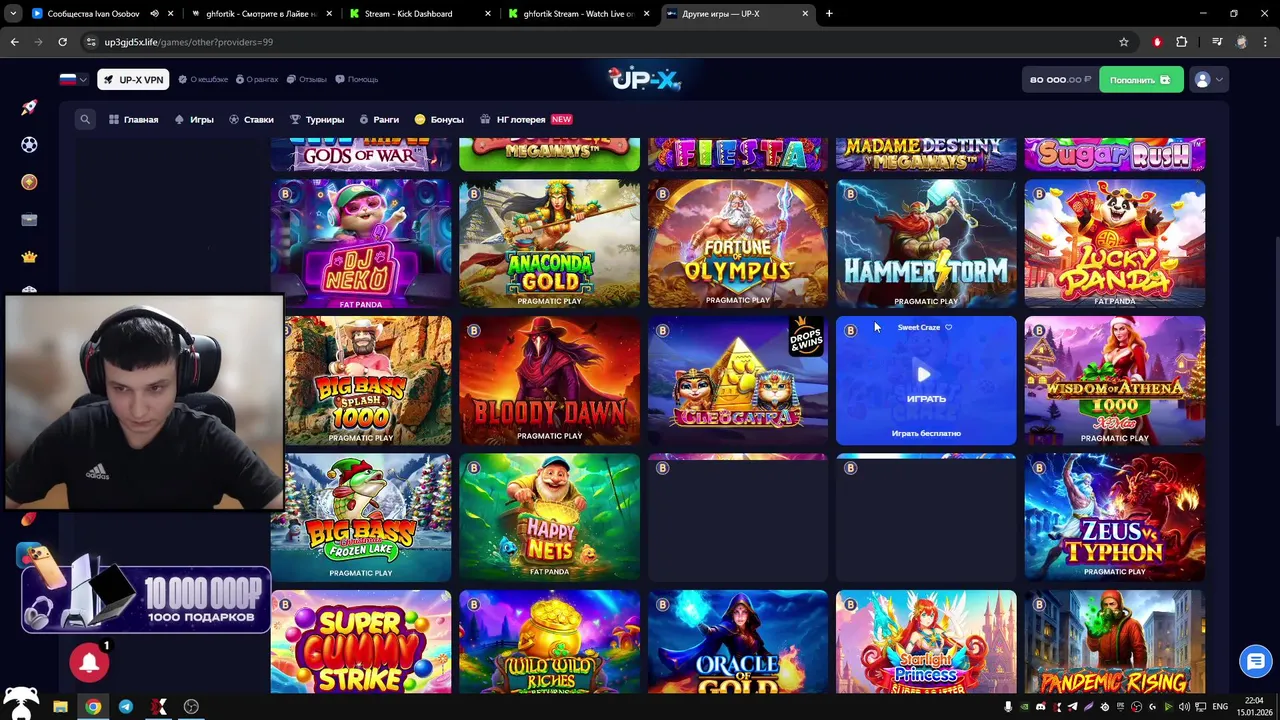Viewport: 1280px width, 720px height.
Task: Open the О рангах link
Action: coord(257,79)
